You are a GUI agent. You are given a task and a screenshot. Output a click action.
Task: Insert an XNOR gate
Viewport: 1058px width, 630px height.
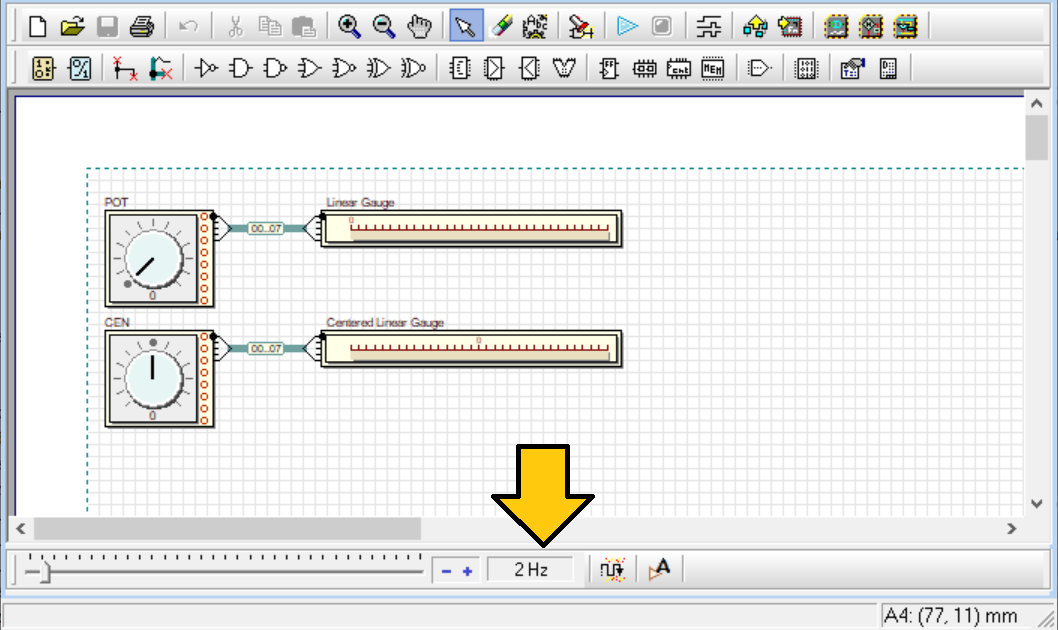[x=413, y=68]
